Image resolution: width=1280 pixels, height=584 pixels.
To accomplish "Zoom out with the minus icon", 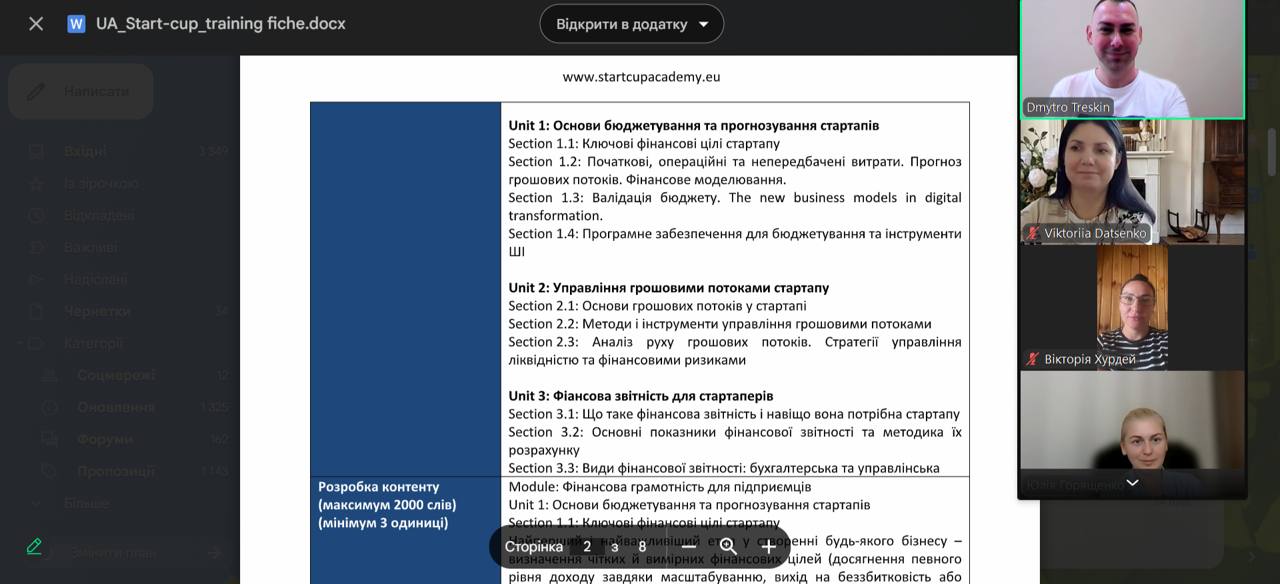I will tap(688, 546).
